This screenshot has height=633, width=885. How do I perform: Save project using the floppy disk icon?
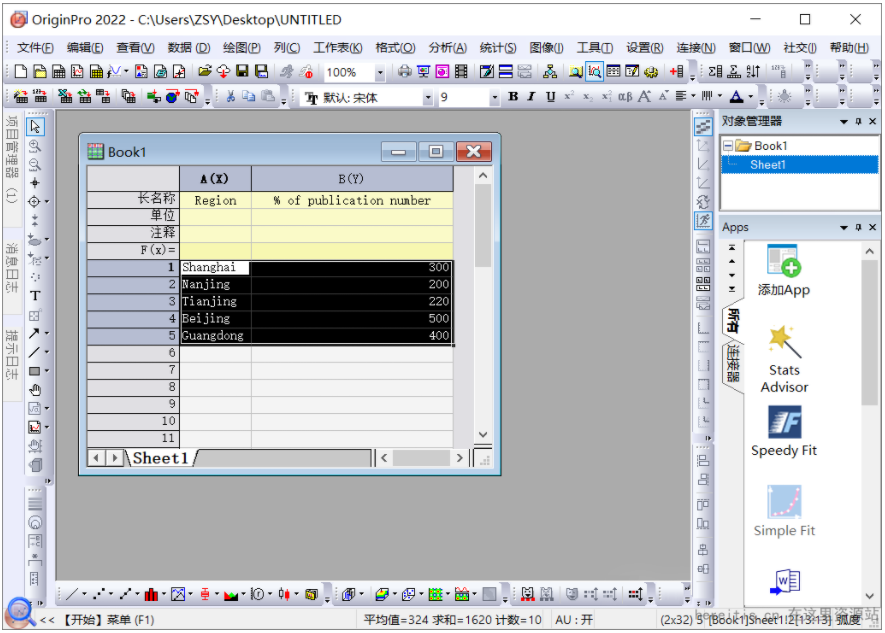tap(242, 72)
